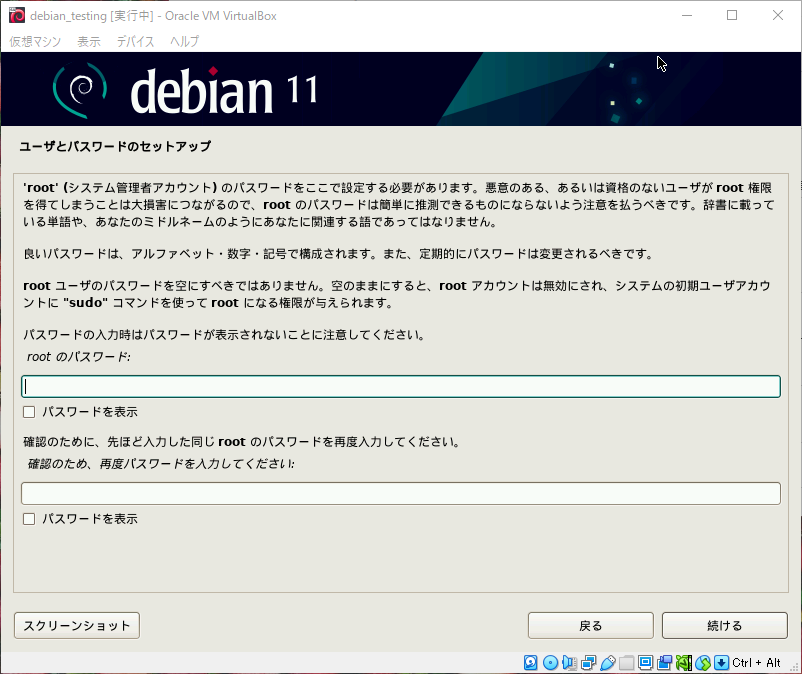Click the 続ける button

tap(725, 625)
